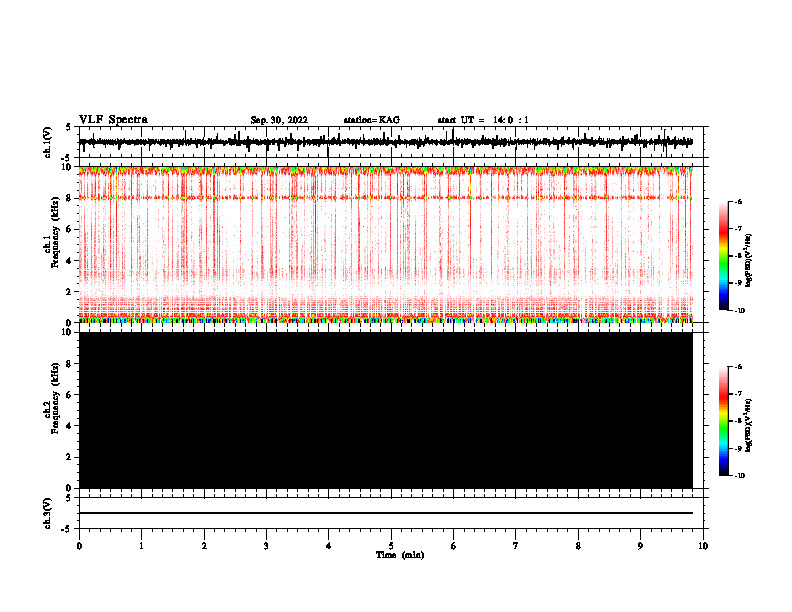Image resolution: width=792 pixels, height=612 pixels.
Task: Click the 'Time (min)' axis label
Action: click(x=400, y=555)
